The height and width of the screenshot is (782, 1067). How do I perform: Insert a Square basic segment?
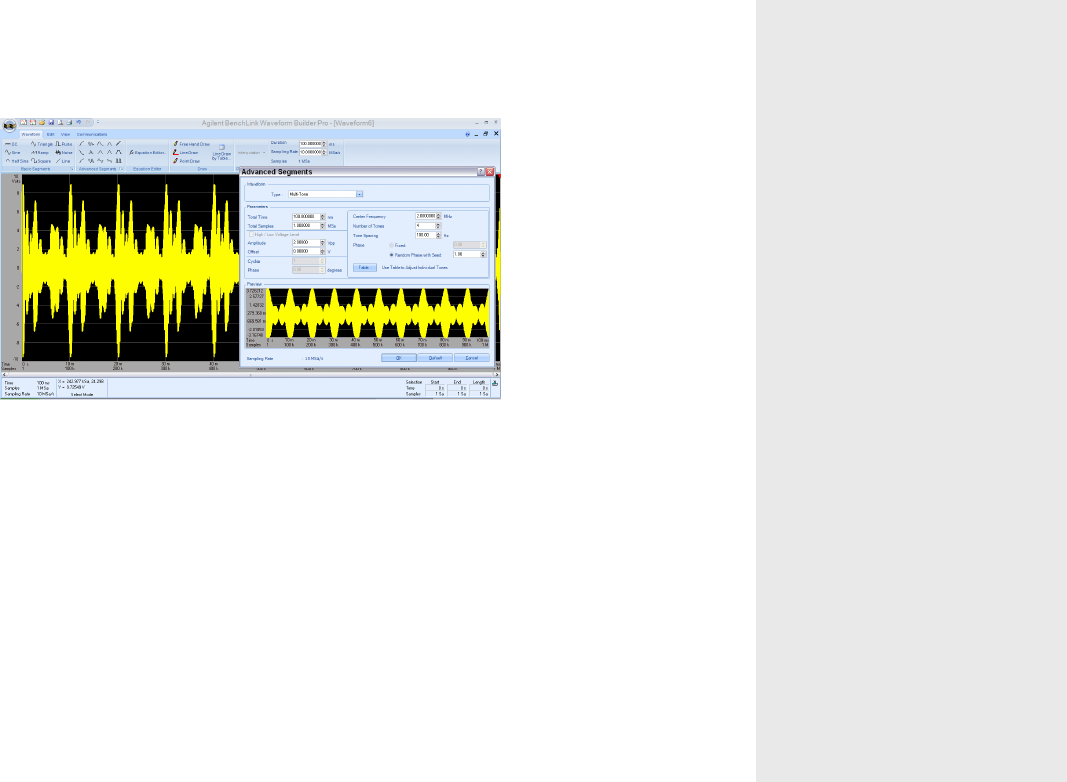(x=41, y=161)
